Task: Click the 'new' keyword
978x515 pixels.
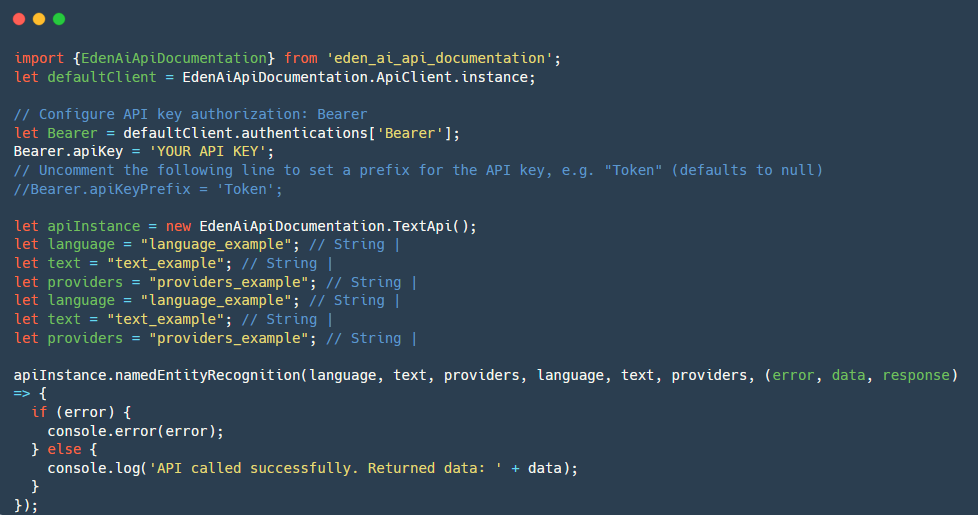Action: tap(178, 226)
